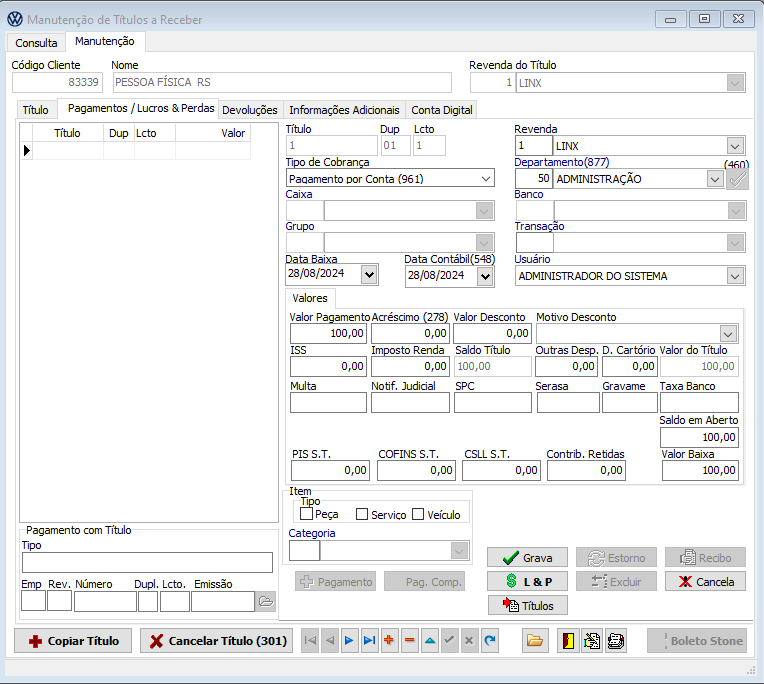The image size is (764, 684).
Task: Refresh data using the circular arrow icon
Action: point(489,641)
